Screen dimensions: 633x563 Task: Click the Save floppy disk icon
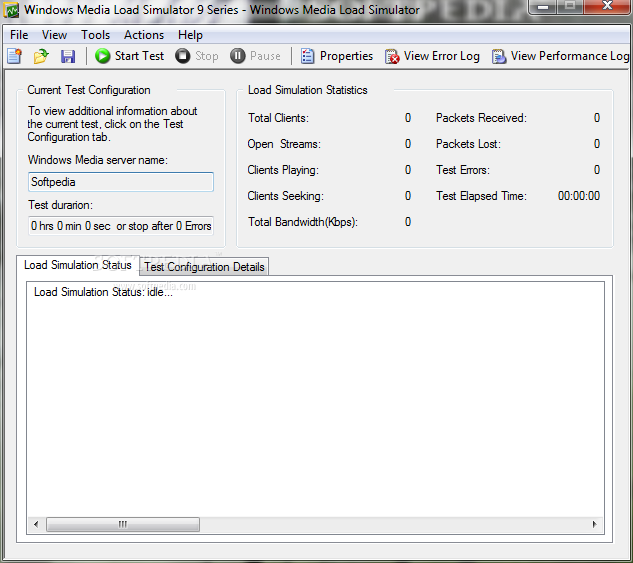click(68, 56)
